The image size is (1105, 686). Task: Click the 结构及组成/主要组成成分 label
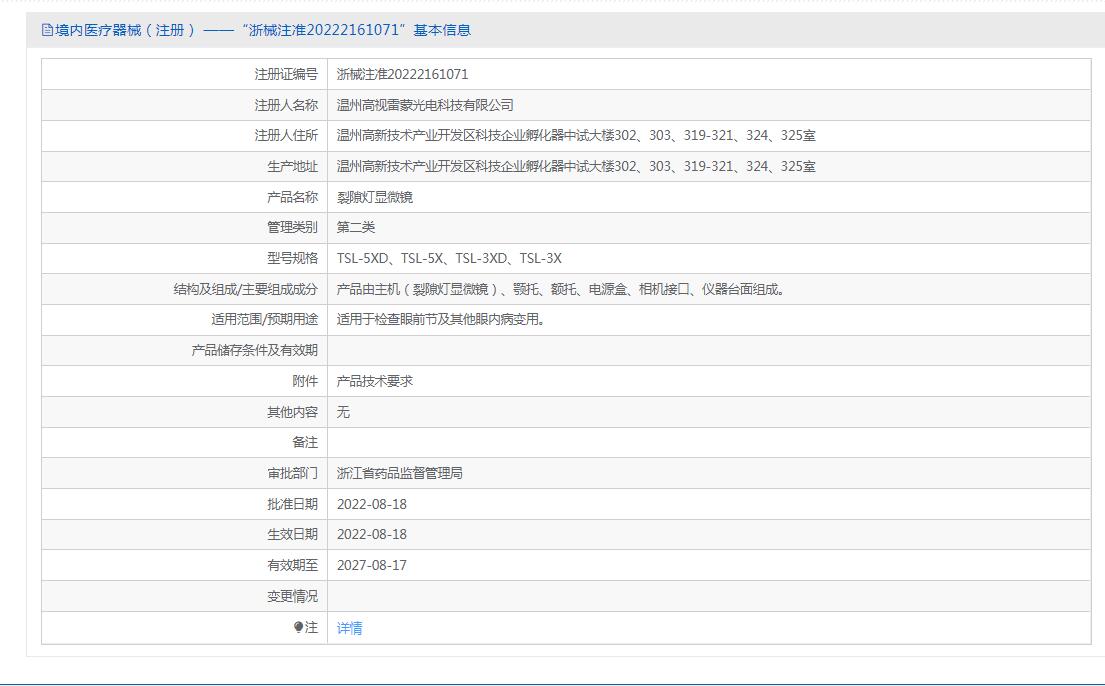tap(246, 289)
